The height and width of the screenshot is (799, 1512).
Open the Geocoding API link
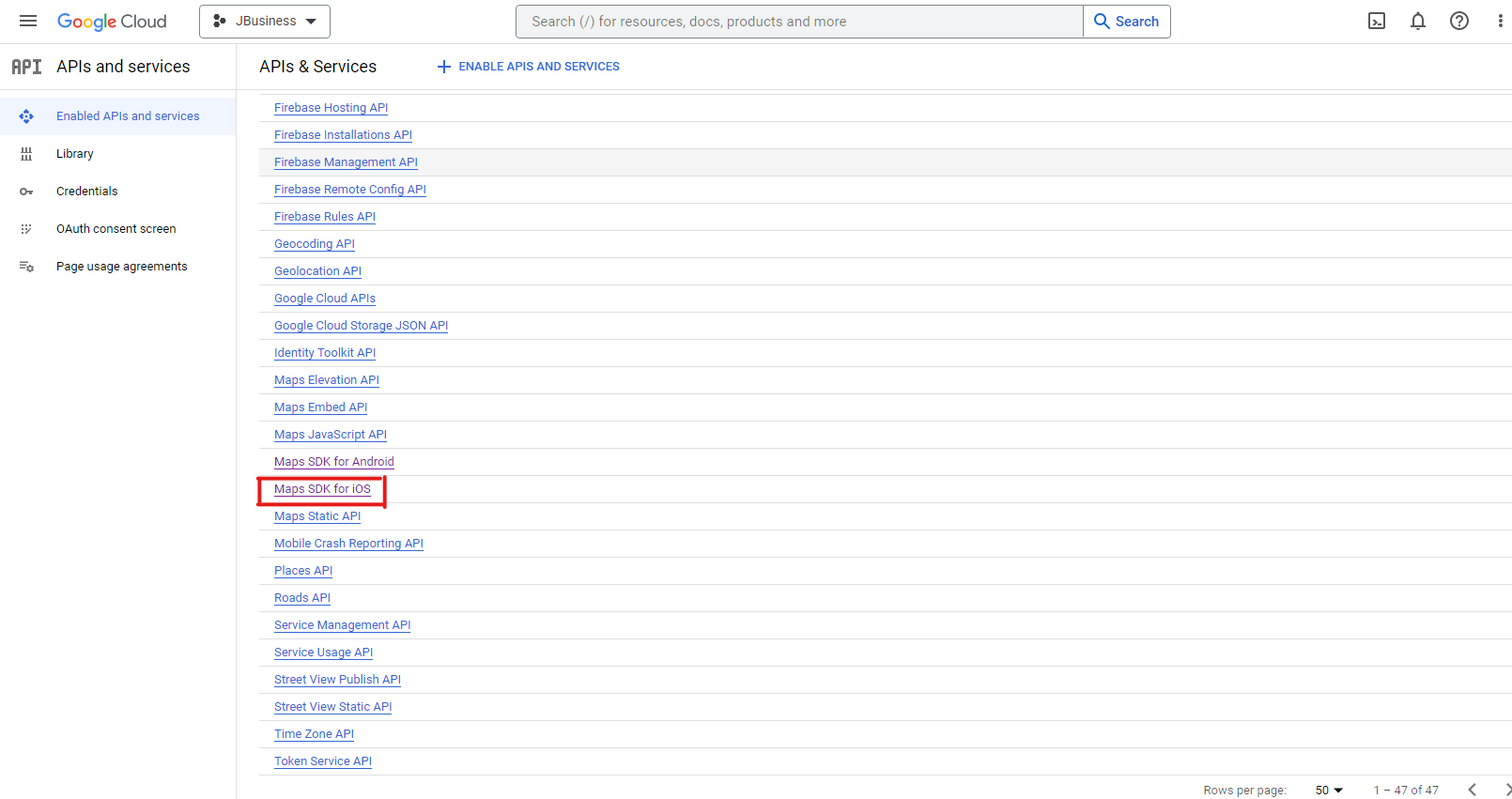click(315, 244)
